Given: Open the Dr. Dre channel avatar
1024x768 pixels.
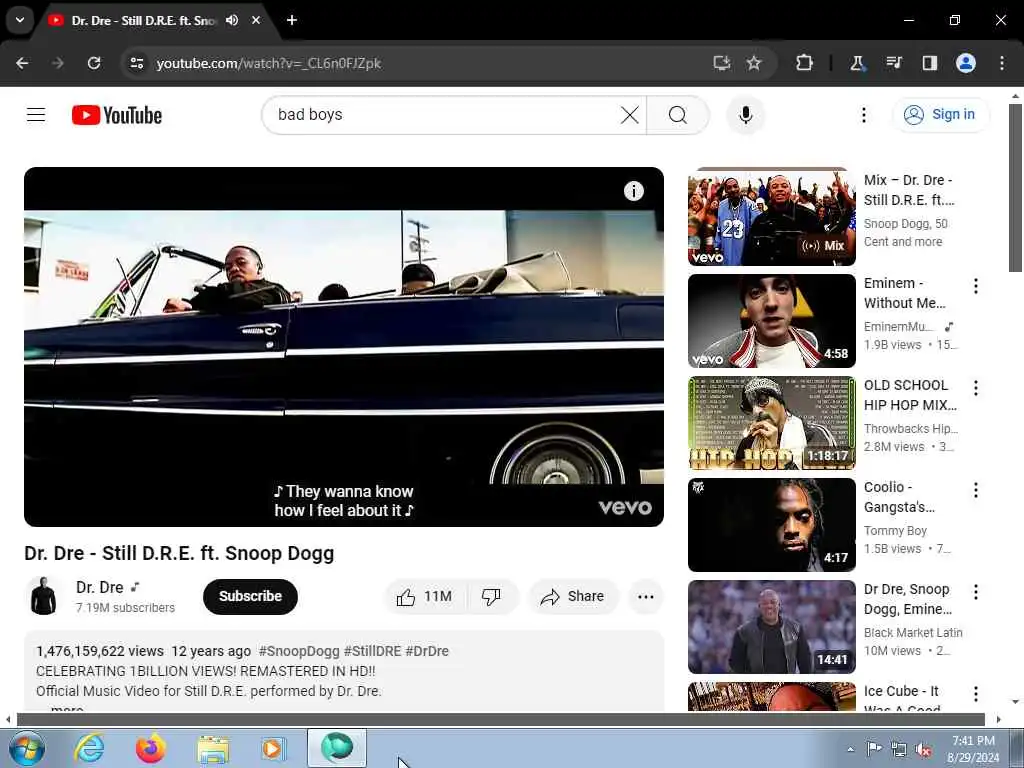Looking at the screenshot, I should [x=43, y=596].
